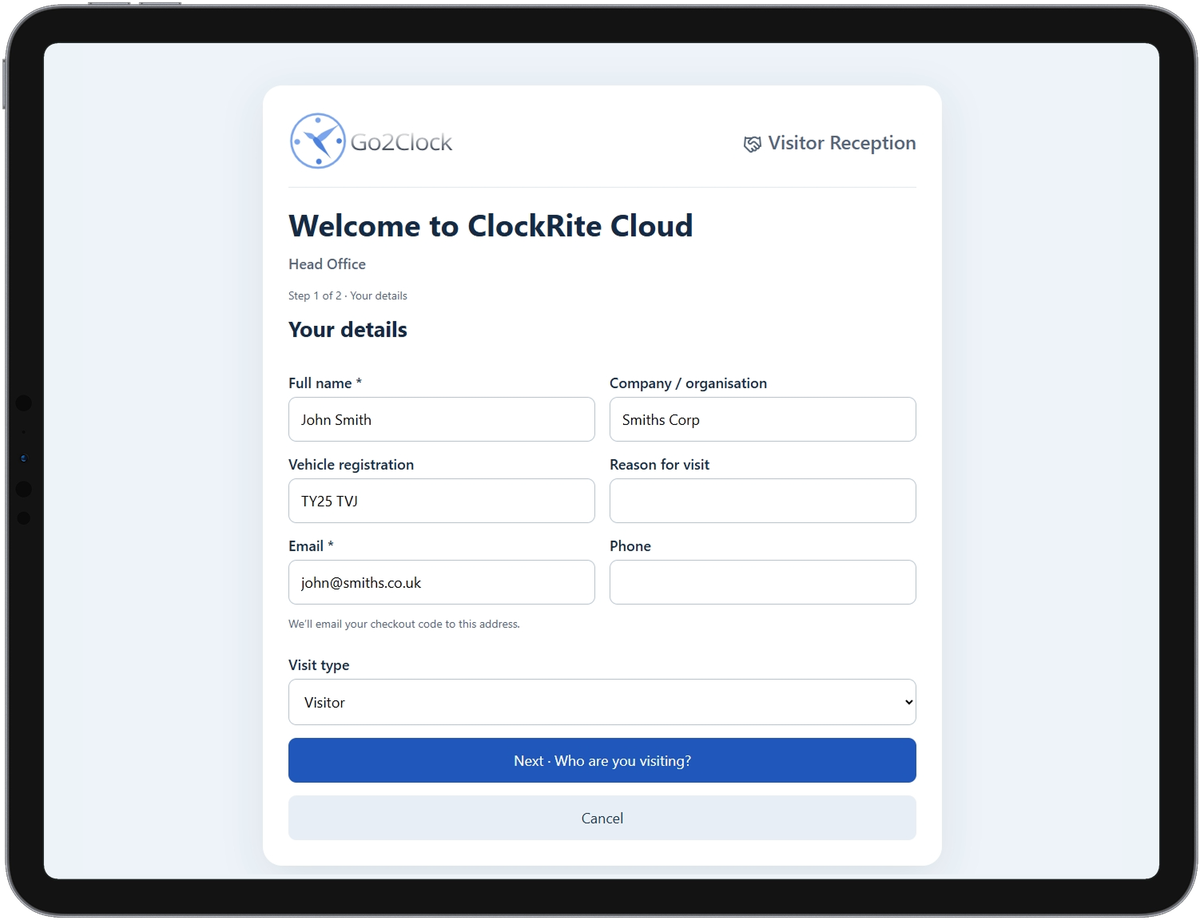
Task: Click the checkout code email hint text
Action: pyautogui.click(x=404, y=624)
